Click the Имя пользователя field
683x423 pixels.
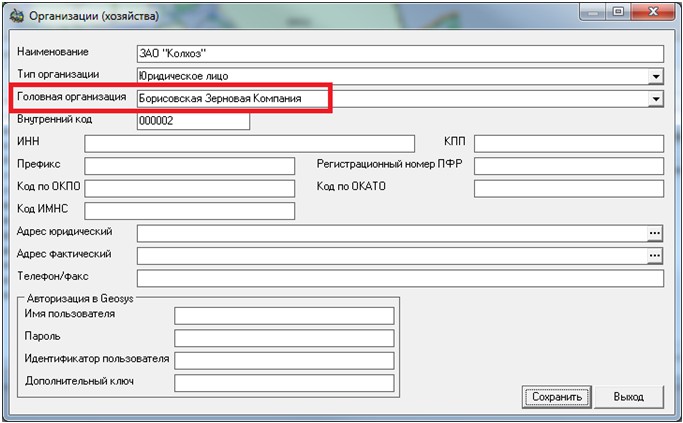click(x=284, y=316)
